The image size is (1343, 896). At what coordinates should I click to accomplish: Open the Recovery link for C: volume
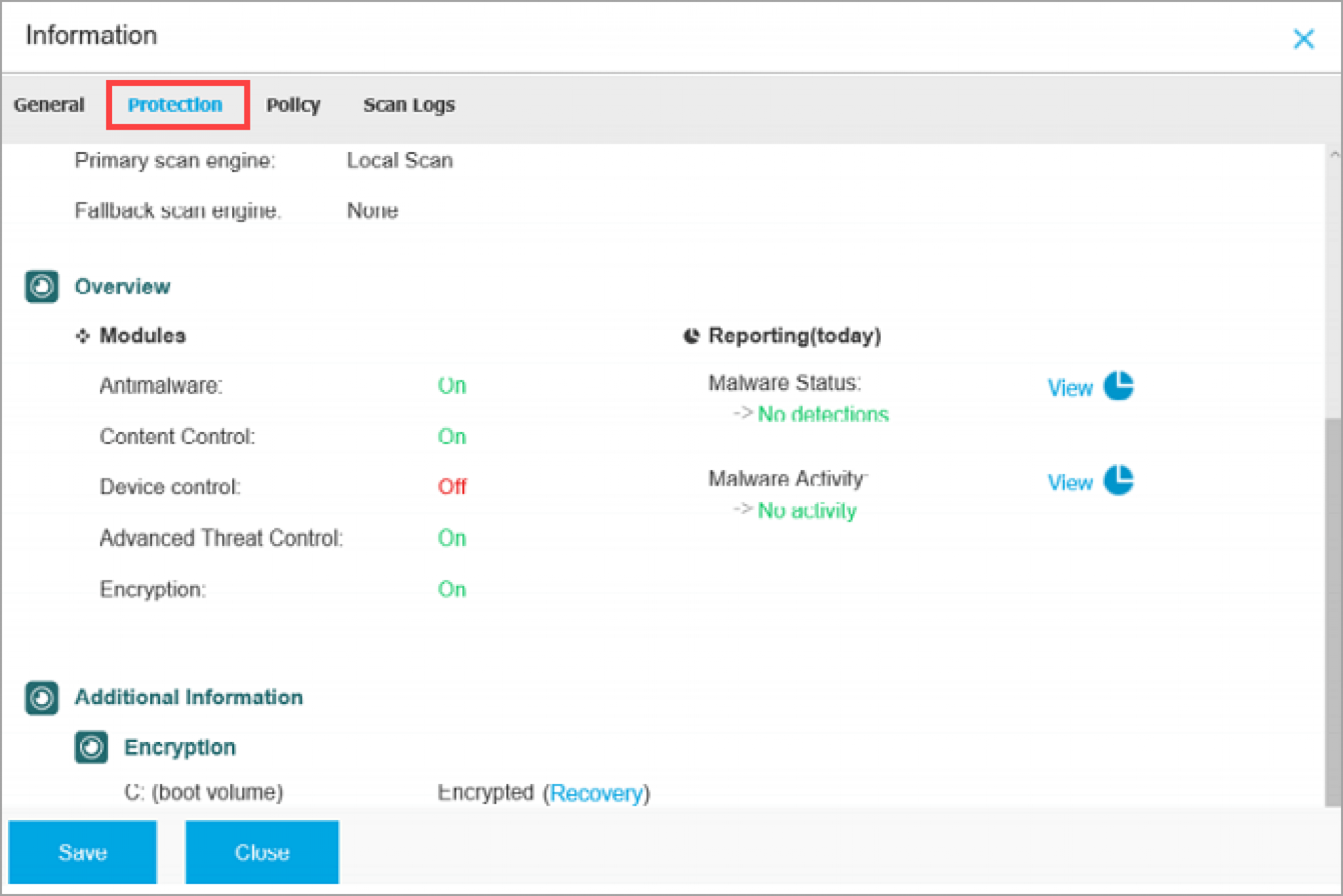596,793
